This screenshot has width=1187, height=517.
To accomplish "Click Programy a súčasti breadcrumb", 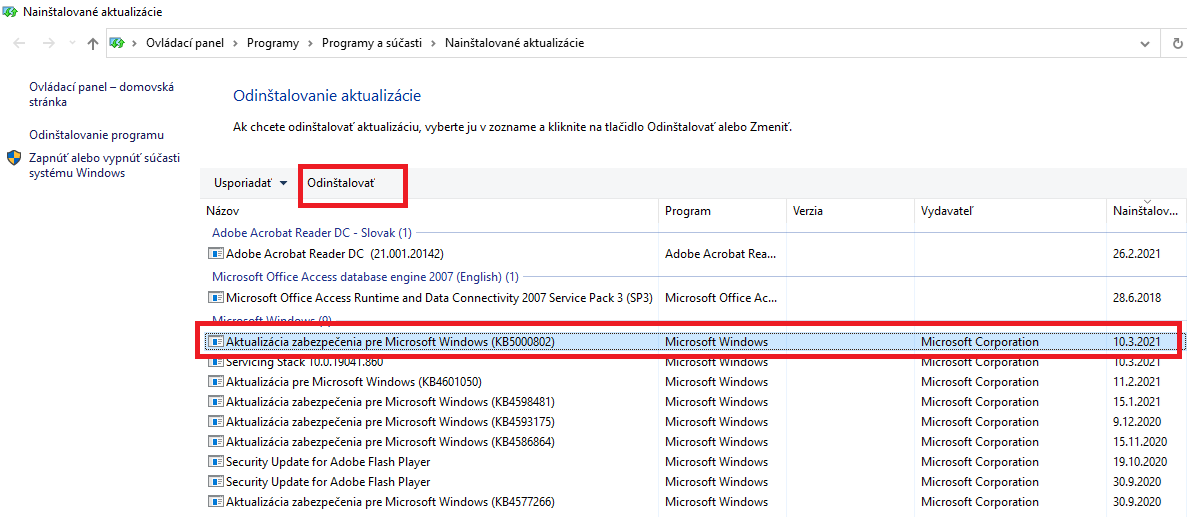I will (371, 43).
